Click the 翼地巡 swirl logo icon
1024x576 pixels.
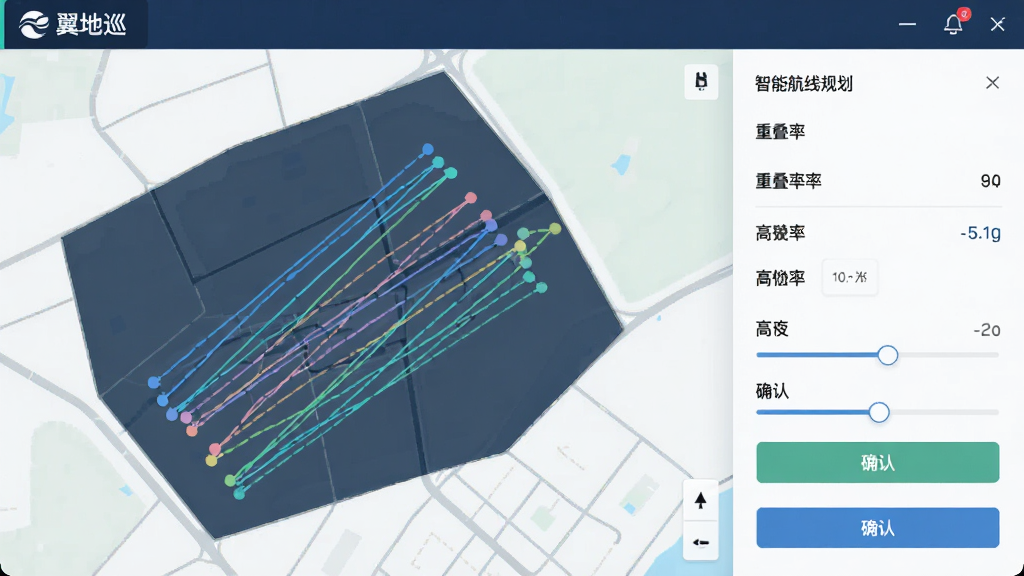[x=33, y=25]
